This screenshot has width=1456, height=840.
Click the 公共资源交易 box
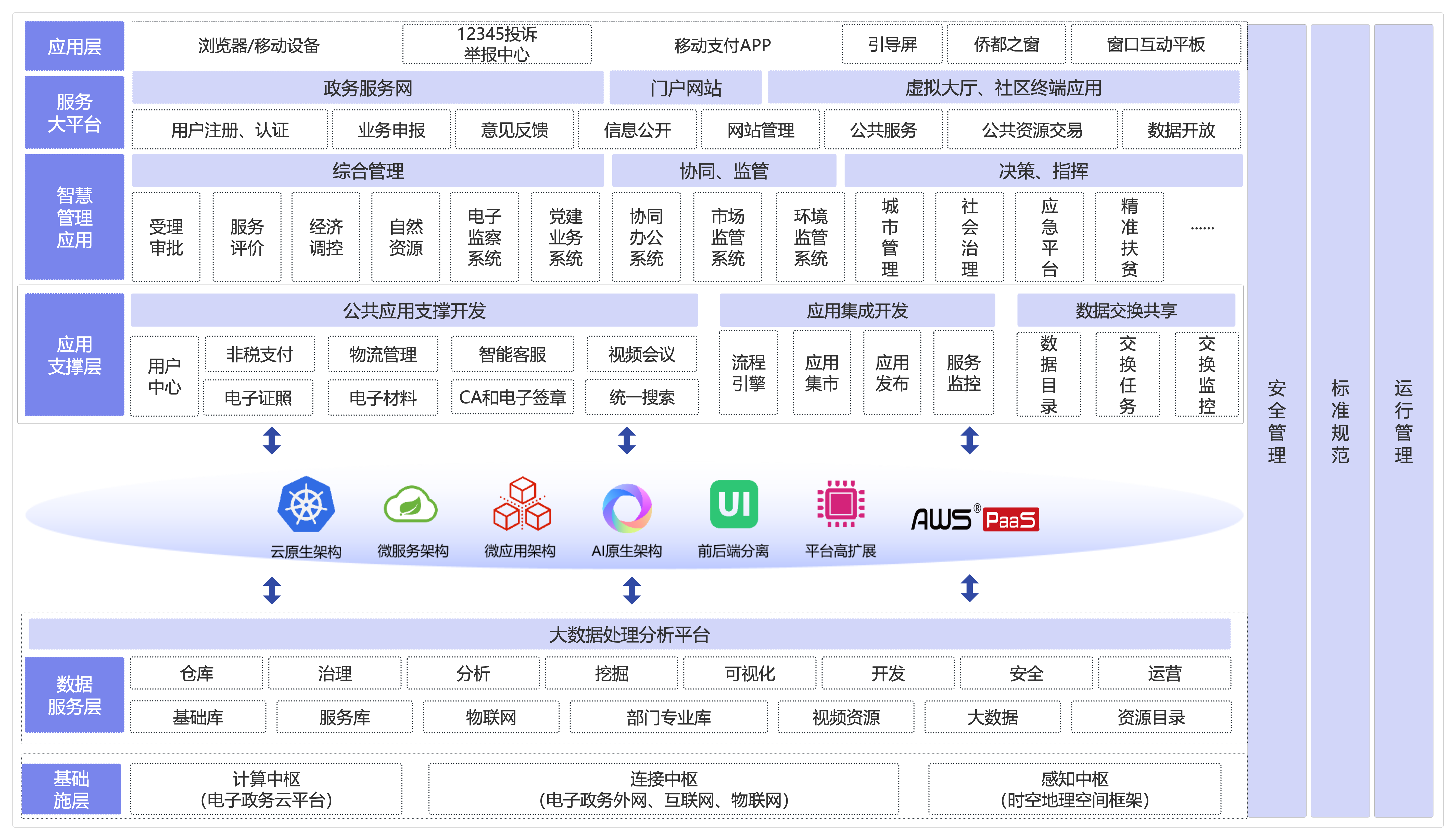pos(1032,130)
